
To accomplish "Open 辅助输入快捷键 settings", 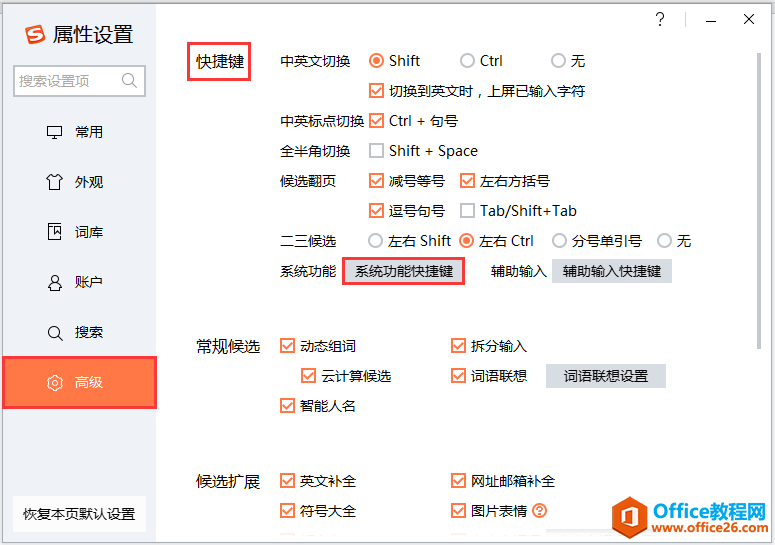I will 612,271.
